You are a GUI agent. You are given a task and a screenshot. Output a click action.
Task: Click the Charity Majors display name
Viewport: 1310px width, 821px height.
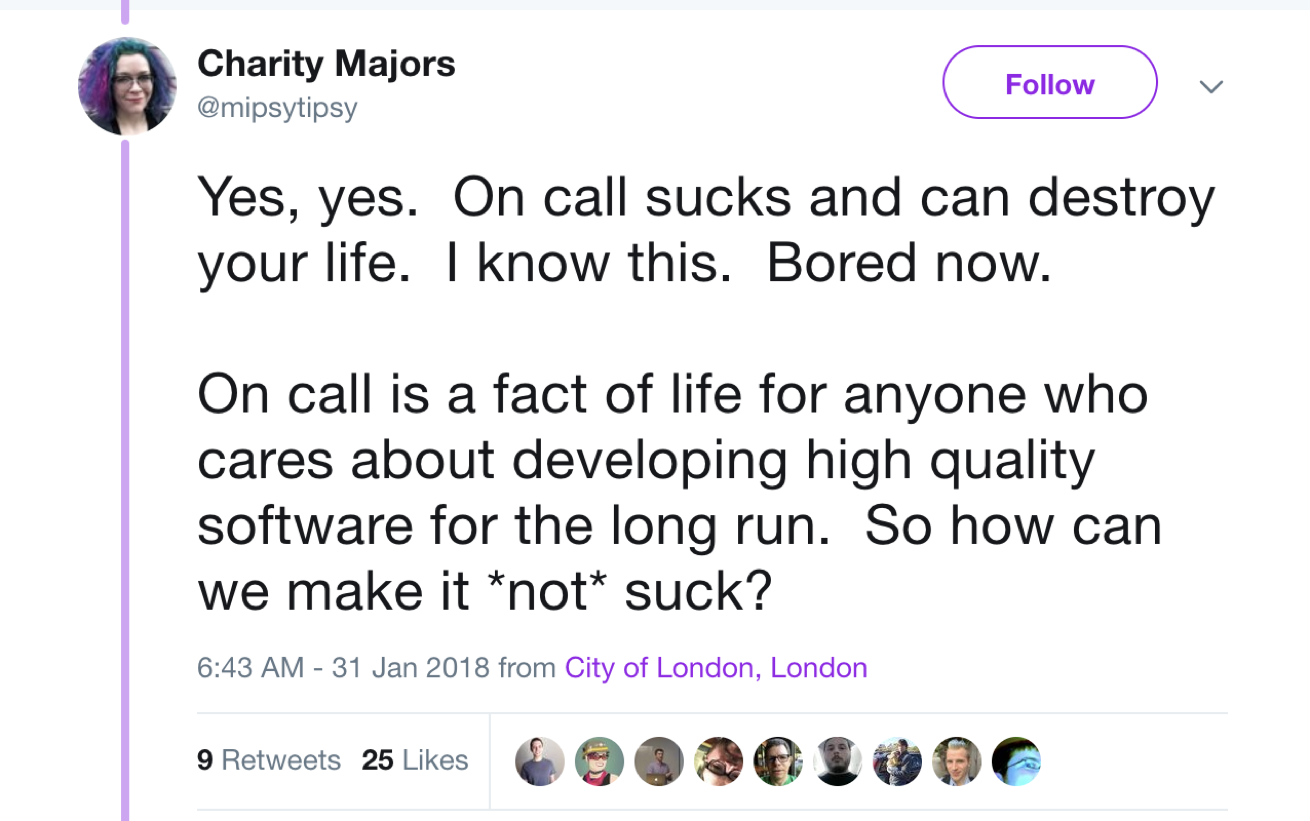click(326, 64)
